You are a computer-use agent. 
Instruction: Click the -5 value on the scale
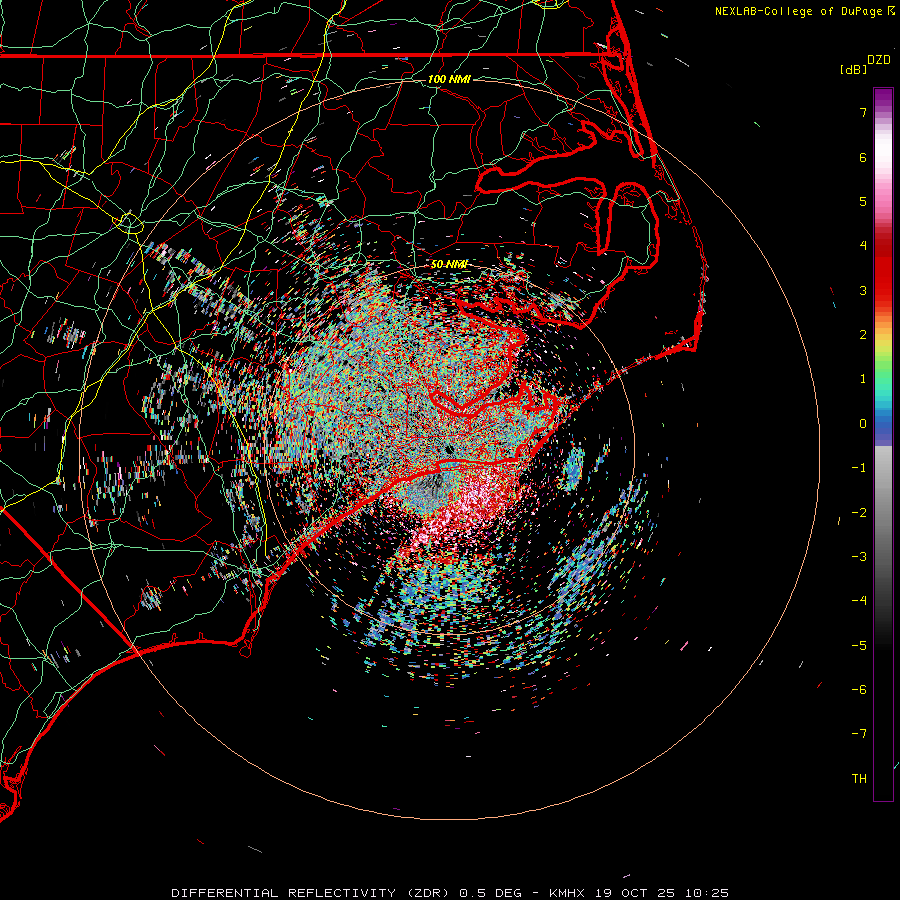(859, 646)
